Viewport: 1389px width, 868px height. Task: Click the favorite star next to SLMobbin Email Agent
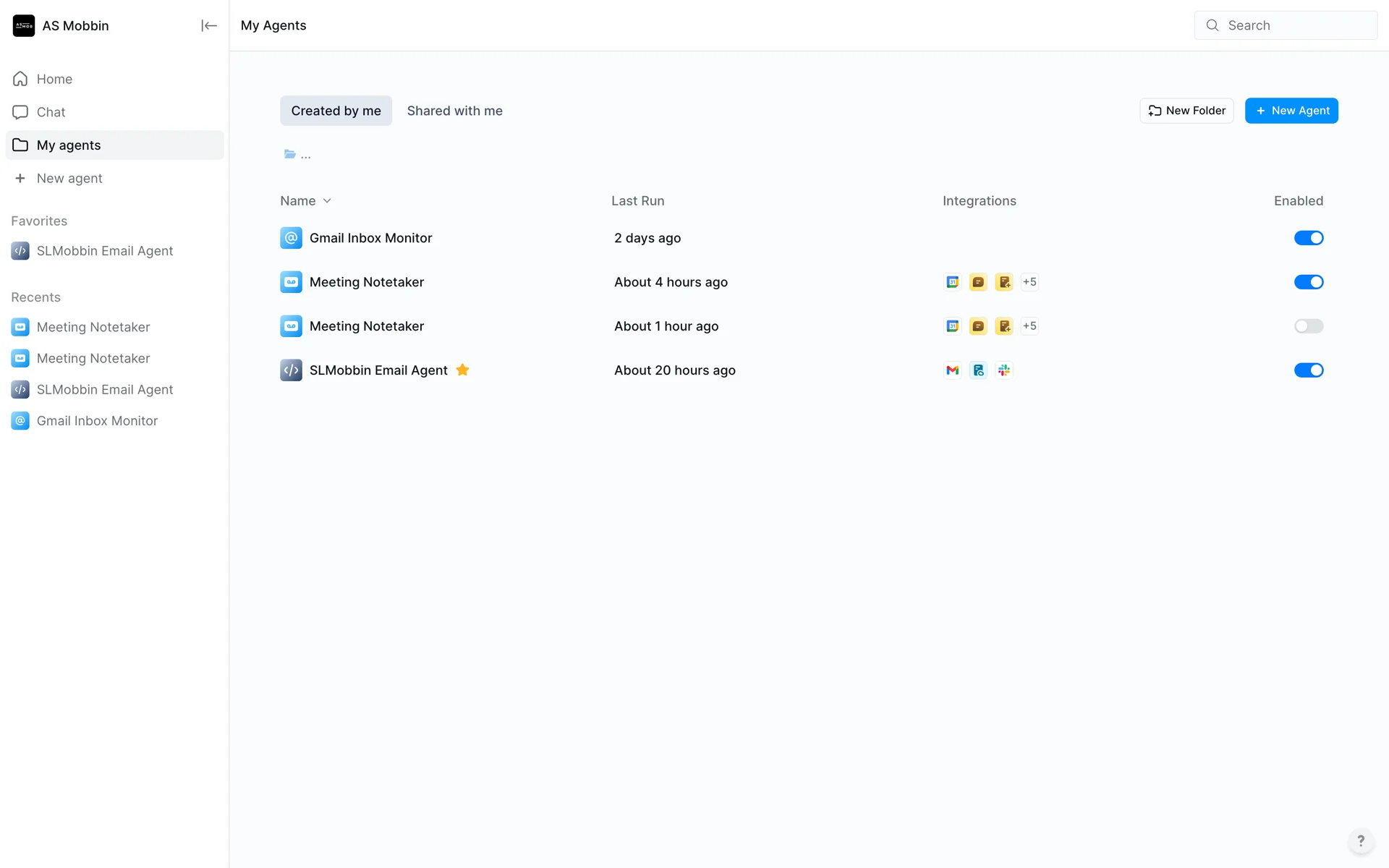coord(463,370)
